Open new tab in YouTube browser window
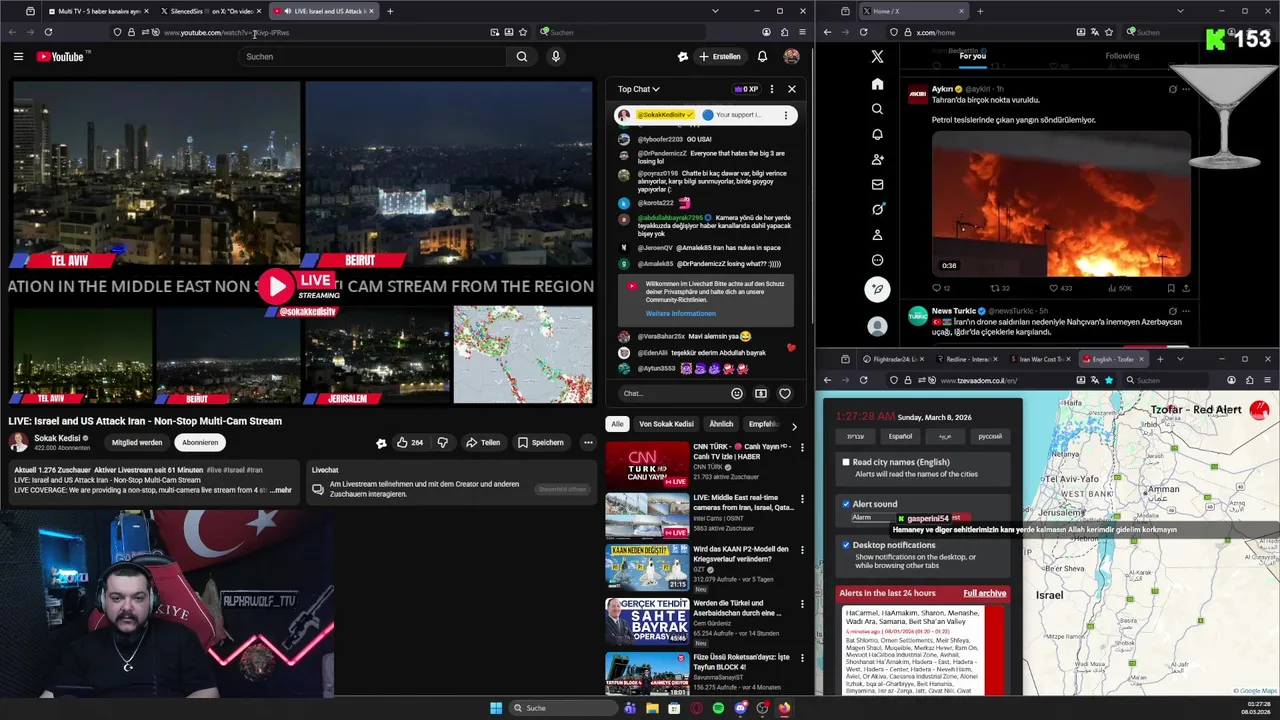 point(390,11)
